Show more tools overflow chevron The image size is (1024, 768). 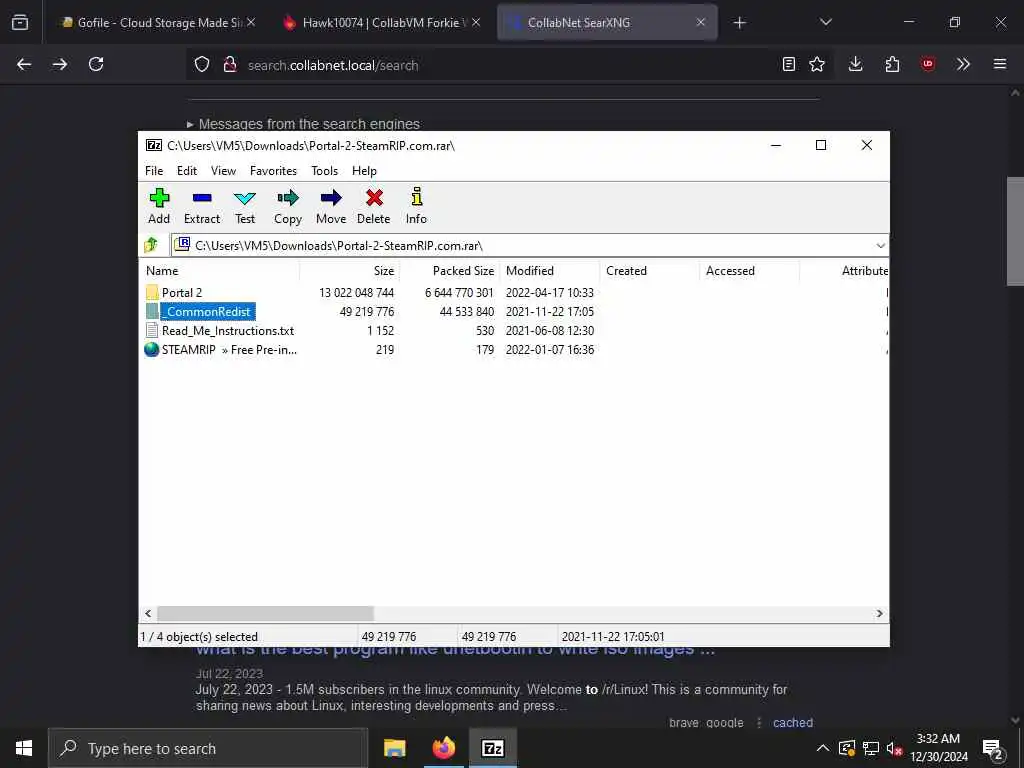[x=963, y=64]
